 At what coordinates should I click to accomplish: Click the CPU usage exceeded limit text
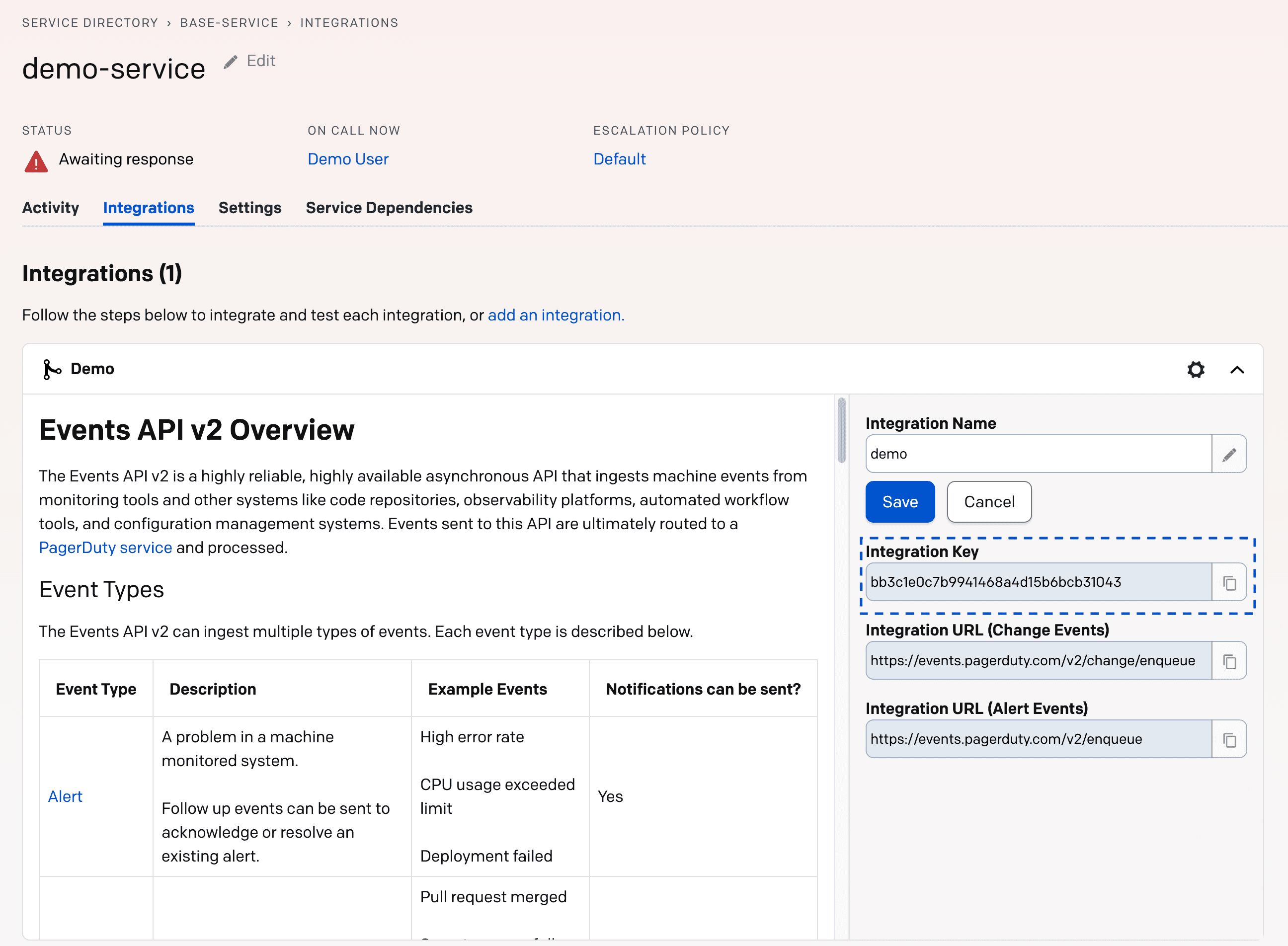pyautogui.click(x=497, y=796)
